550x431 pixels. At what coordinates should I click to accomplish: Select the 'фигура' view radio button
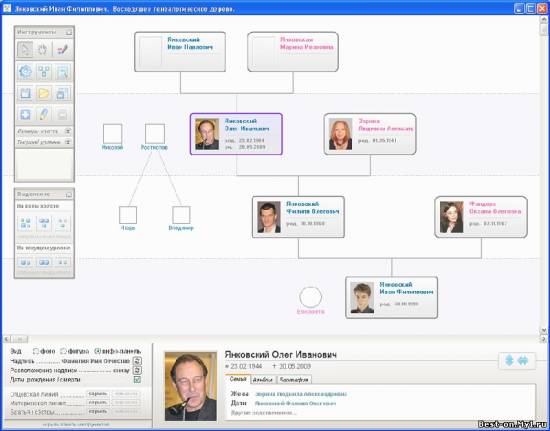click(x=63, y=351)
